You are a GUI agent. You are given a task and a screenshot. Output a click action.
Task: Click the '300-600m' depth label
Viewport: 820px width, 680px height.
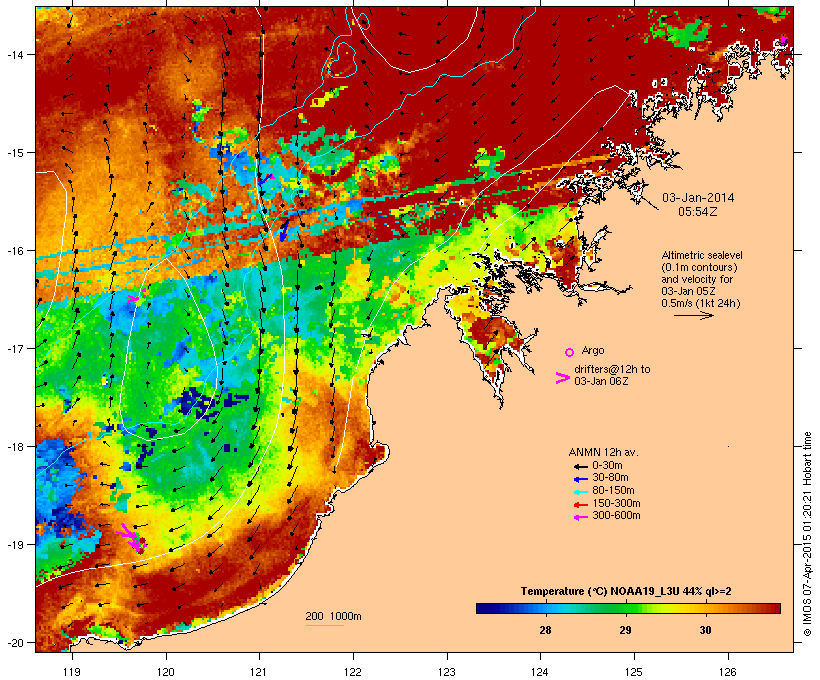[616, 516]
